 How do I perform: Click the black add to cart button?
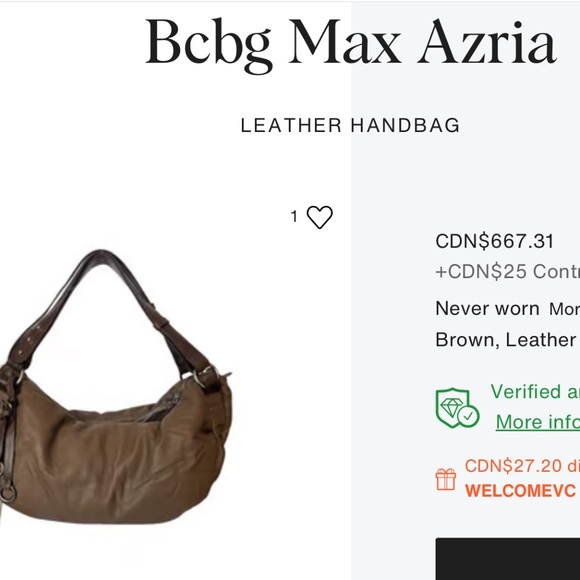508,559
